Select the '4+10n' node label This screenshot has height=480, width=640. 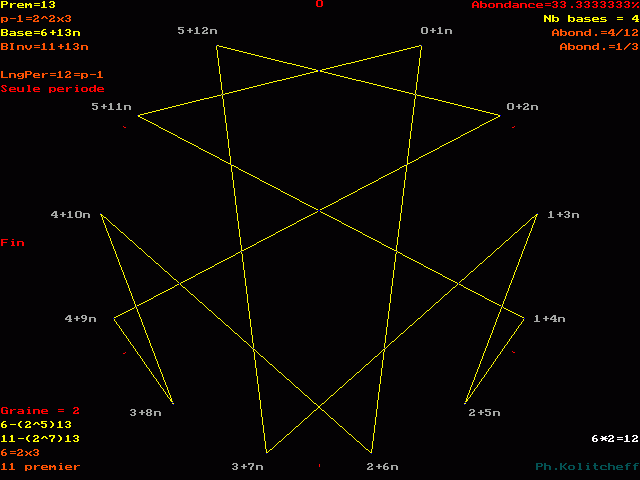(x=71, y=215)
